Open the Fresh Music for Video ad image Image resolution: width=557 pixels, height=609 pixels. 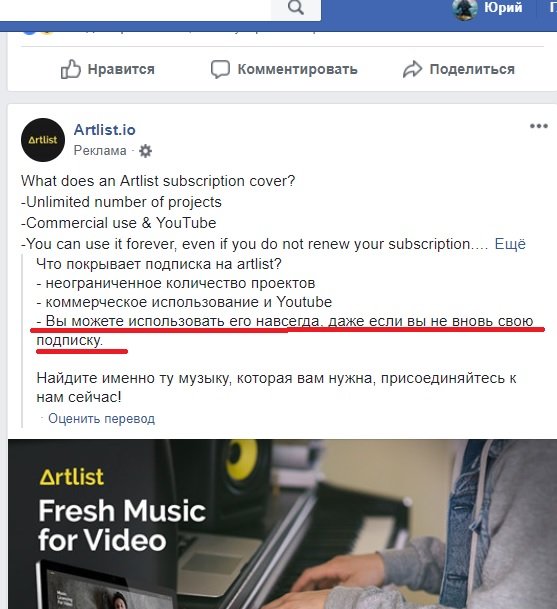click(x=282, y=524)
